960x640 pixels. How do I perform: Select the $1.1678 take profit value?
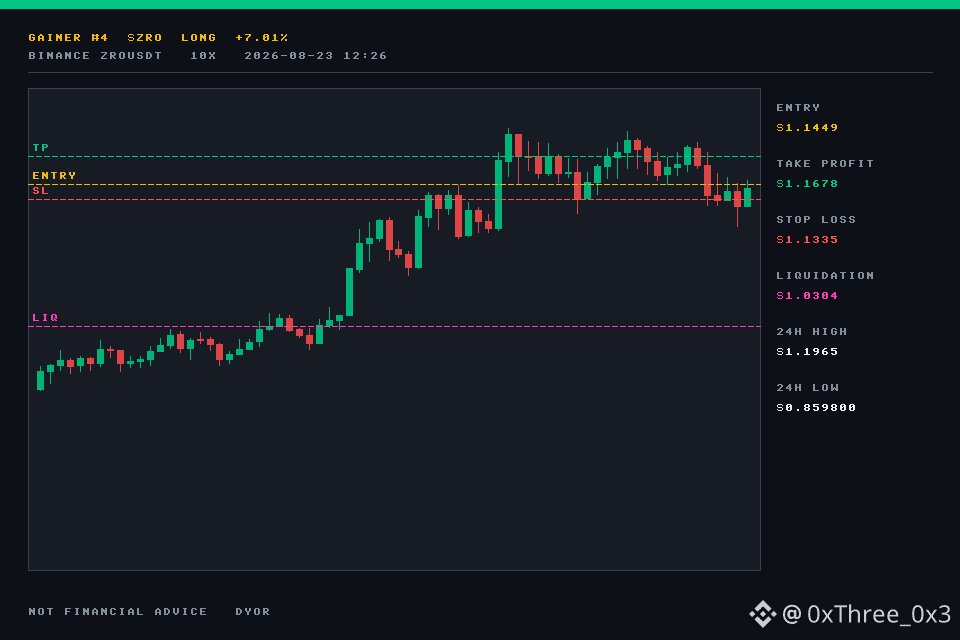coord(807,184)
